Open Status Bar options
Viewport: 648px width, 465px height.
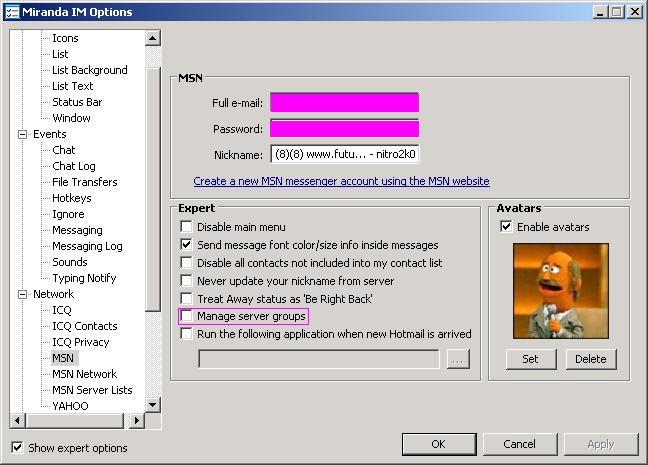coord(77,102)
